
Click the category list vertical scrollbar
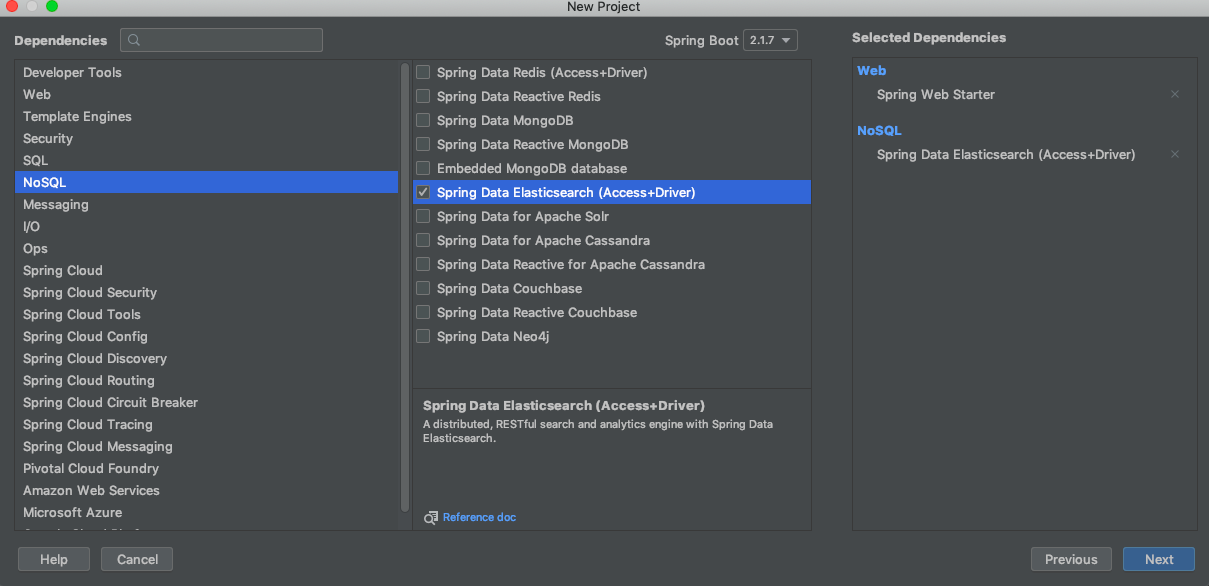click(405, 287)
